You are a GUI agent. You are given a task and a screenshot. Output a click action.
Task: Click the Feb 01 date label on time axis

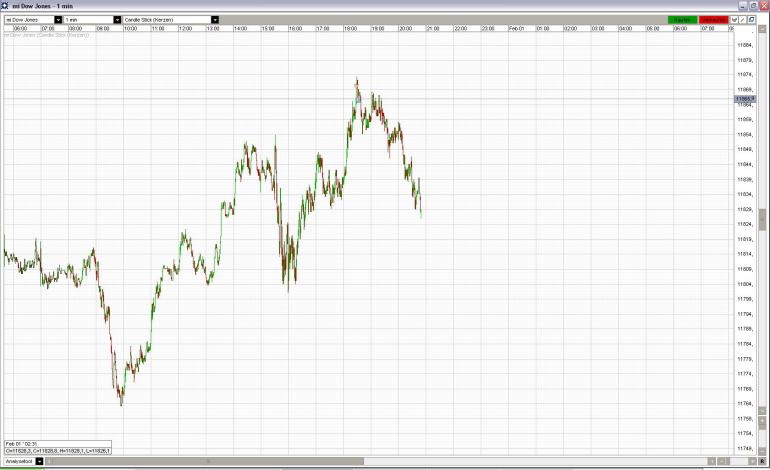point(516,28)
